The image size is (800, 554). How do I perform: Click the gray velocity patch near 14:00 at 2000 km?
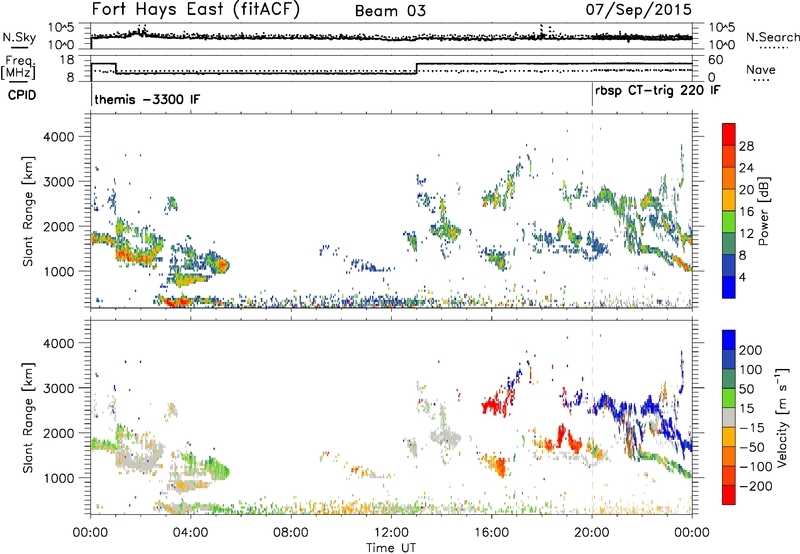[445, 437]
